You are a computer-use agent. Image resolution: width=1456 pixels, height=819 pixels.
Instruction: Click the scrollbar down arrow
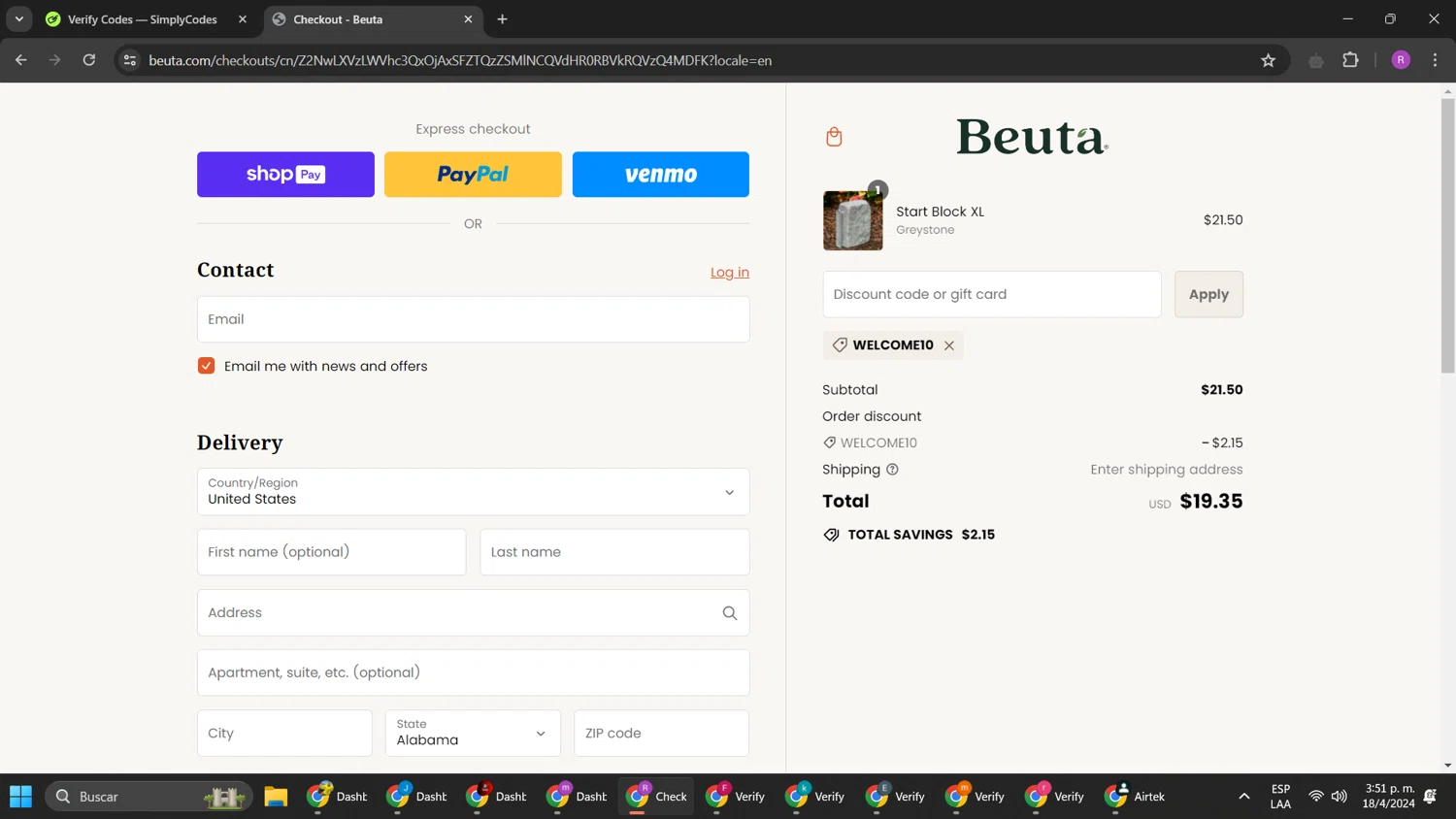pyautogui.click(x=1447, y=766)
